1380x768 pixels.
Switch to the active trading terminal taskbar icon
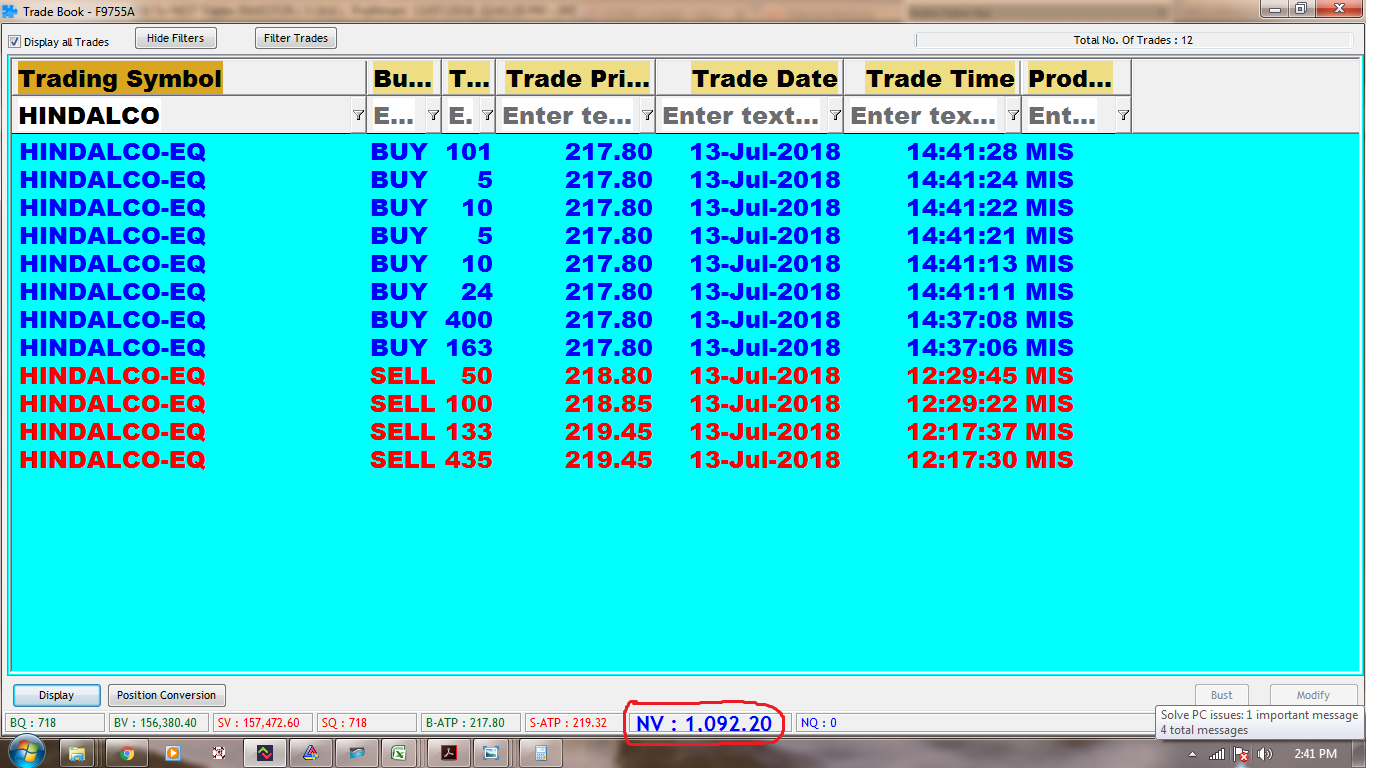(265, 753)
